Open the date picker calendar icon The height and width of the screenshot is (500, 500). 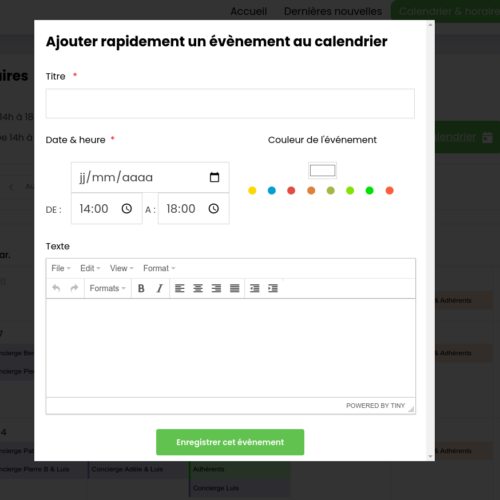(x=214, y=177)
